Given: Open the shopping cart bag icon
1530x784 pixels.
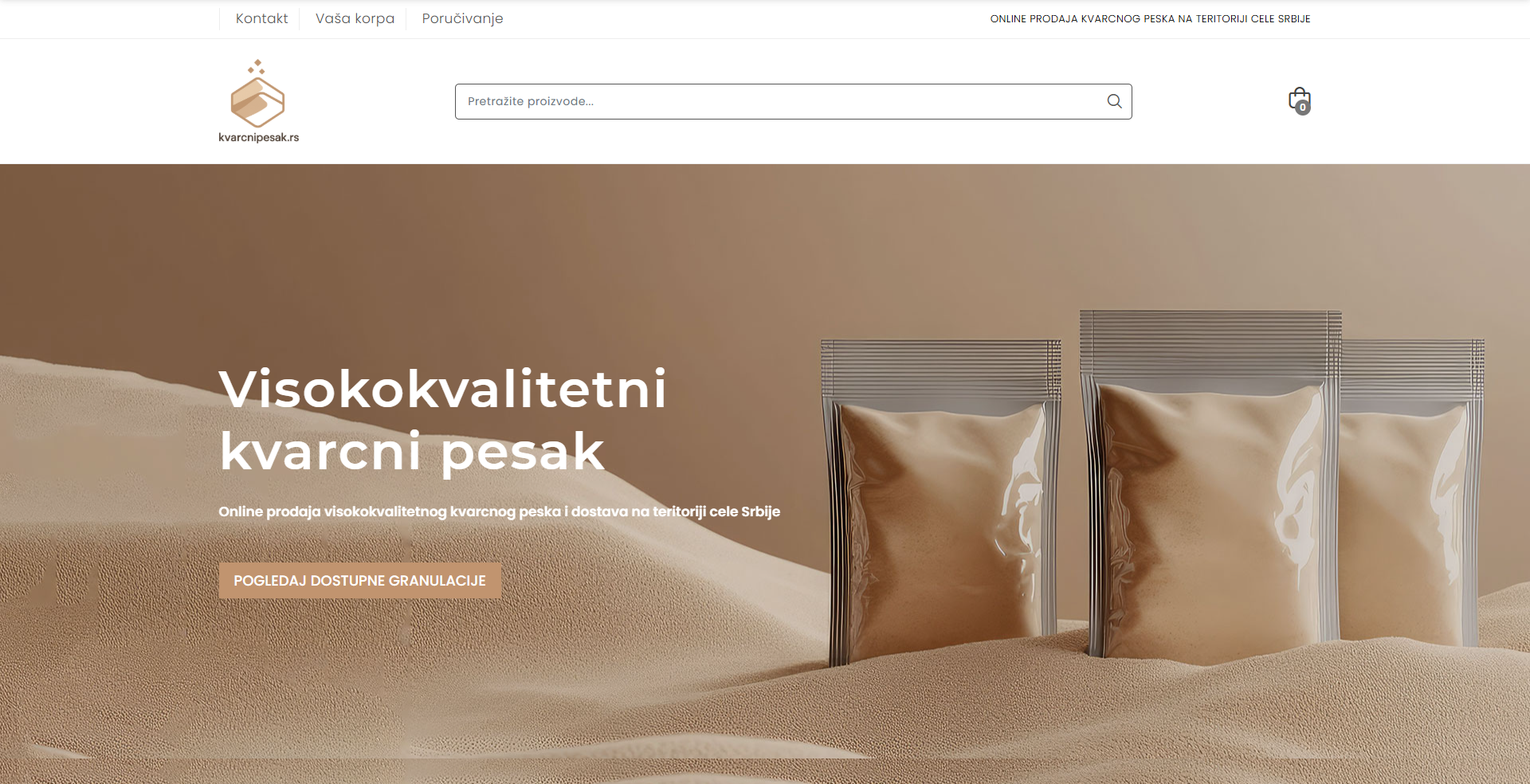Looking at the screenshot, I should click(1299, 100).
